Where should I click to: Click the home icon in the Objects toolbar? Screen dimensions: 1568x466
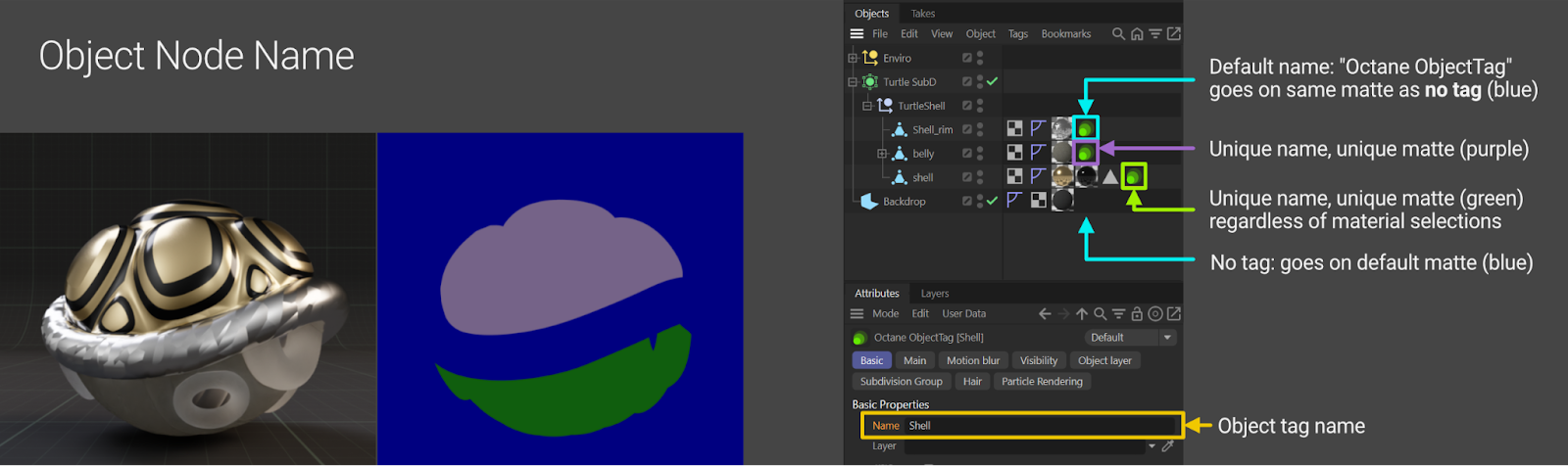[x=1137, y=34]
